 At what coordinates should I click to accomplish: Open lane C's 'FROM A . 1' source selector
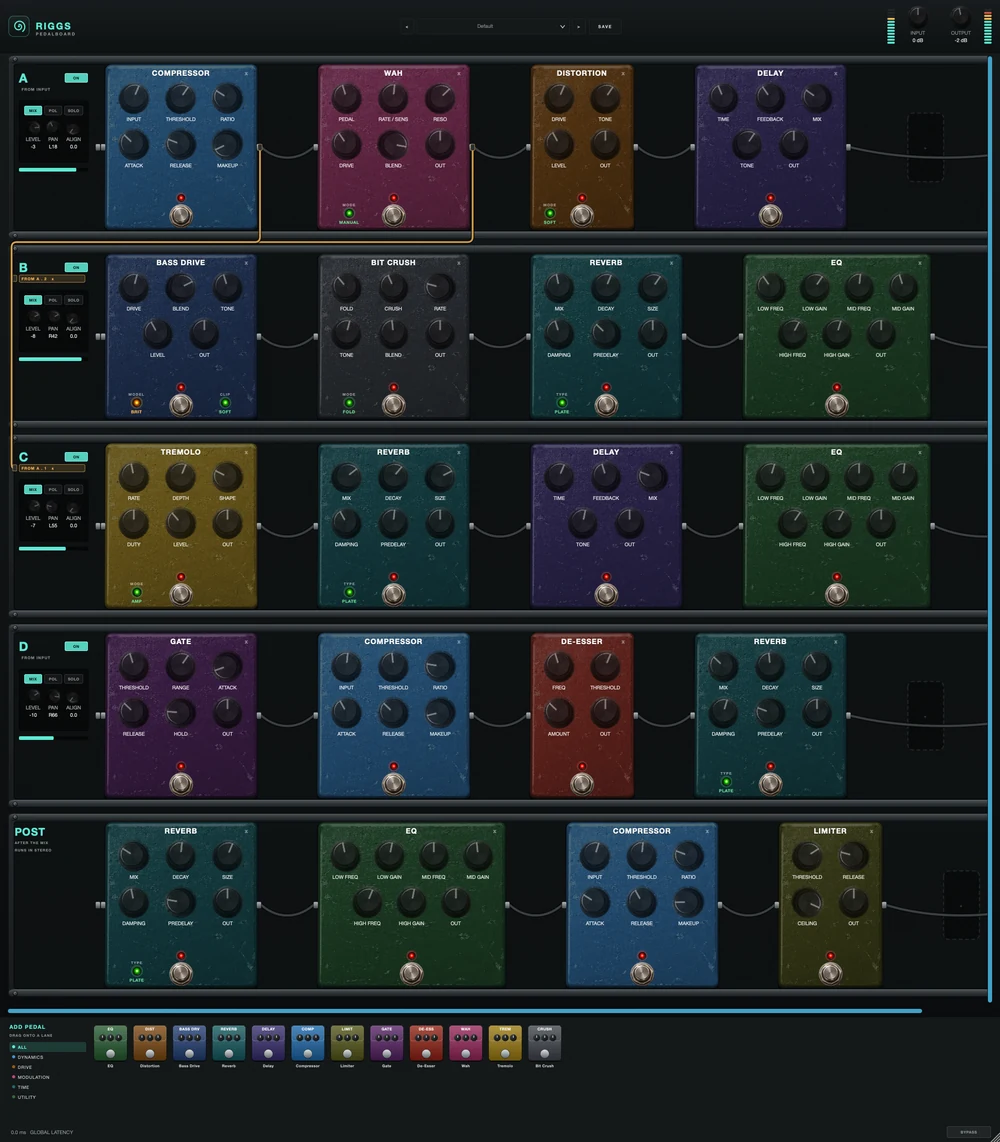[x=50, y=468]
